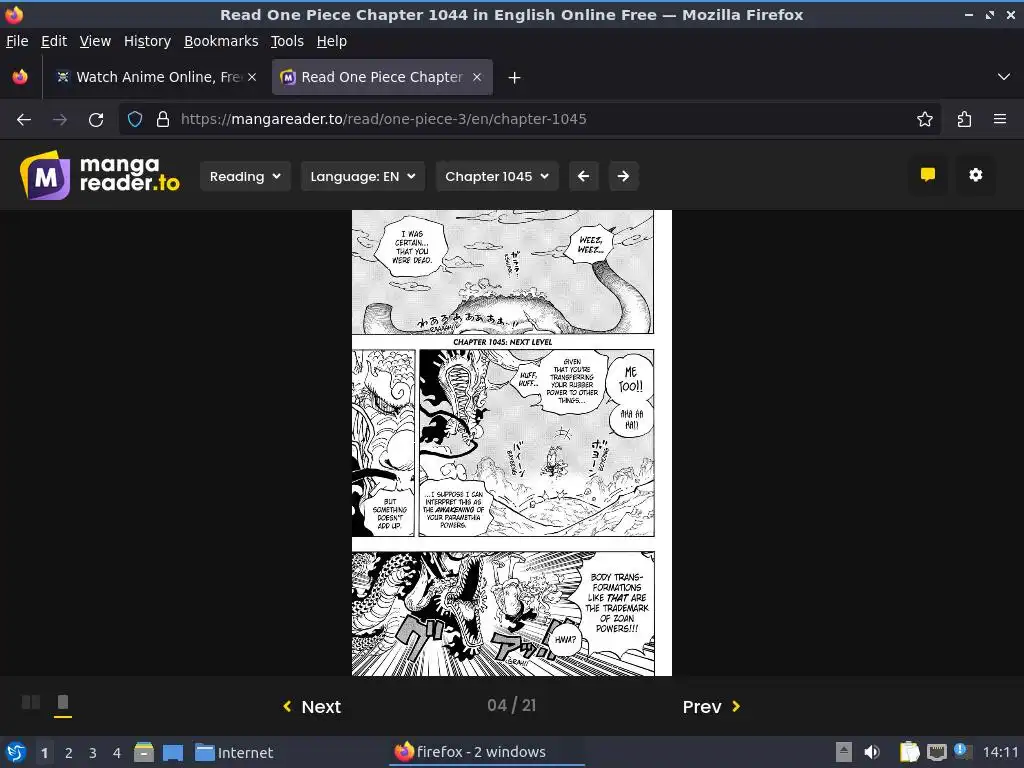Open the Chapter 1045 dropdown
Screen dimensions: 1024x768
pyautogui.click(x=497, y=176)
